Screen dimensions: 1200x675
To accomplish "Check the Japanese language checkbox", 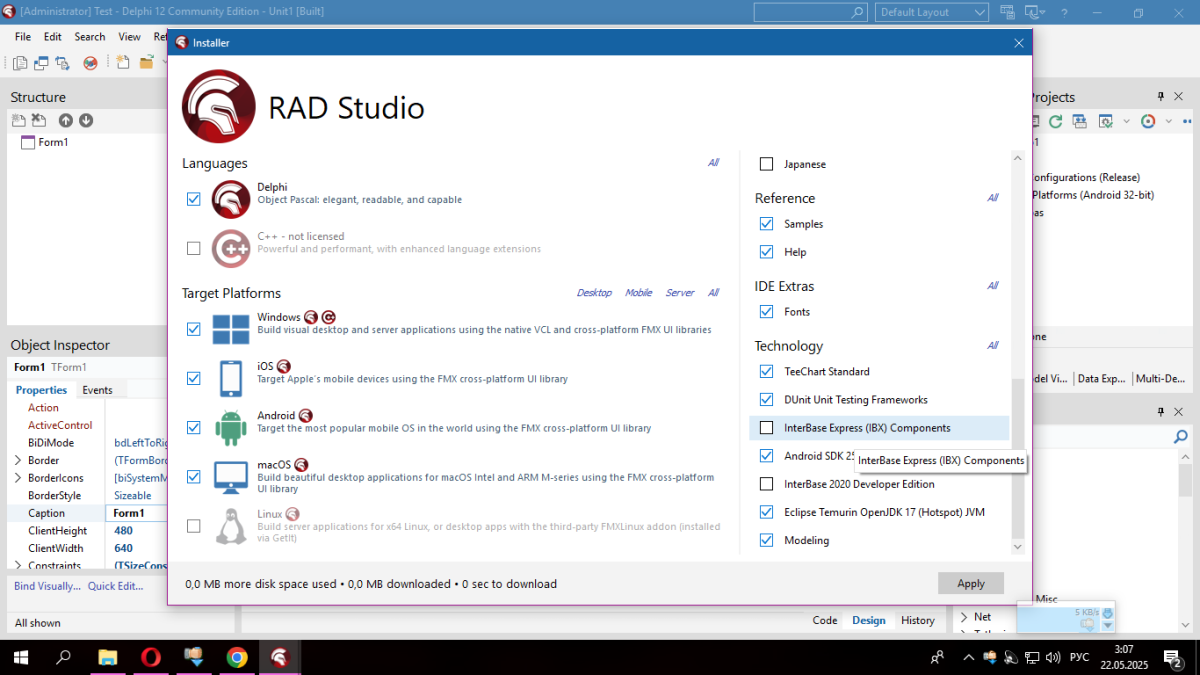I will (x=767, y=164).
